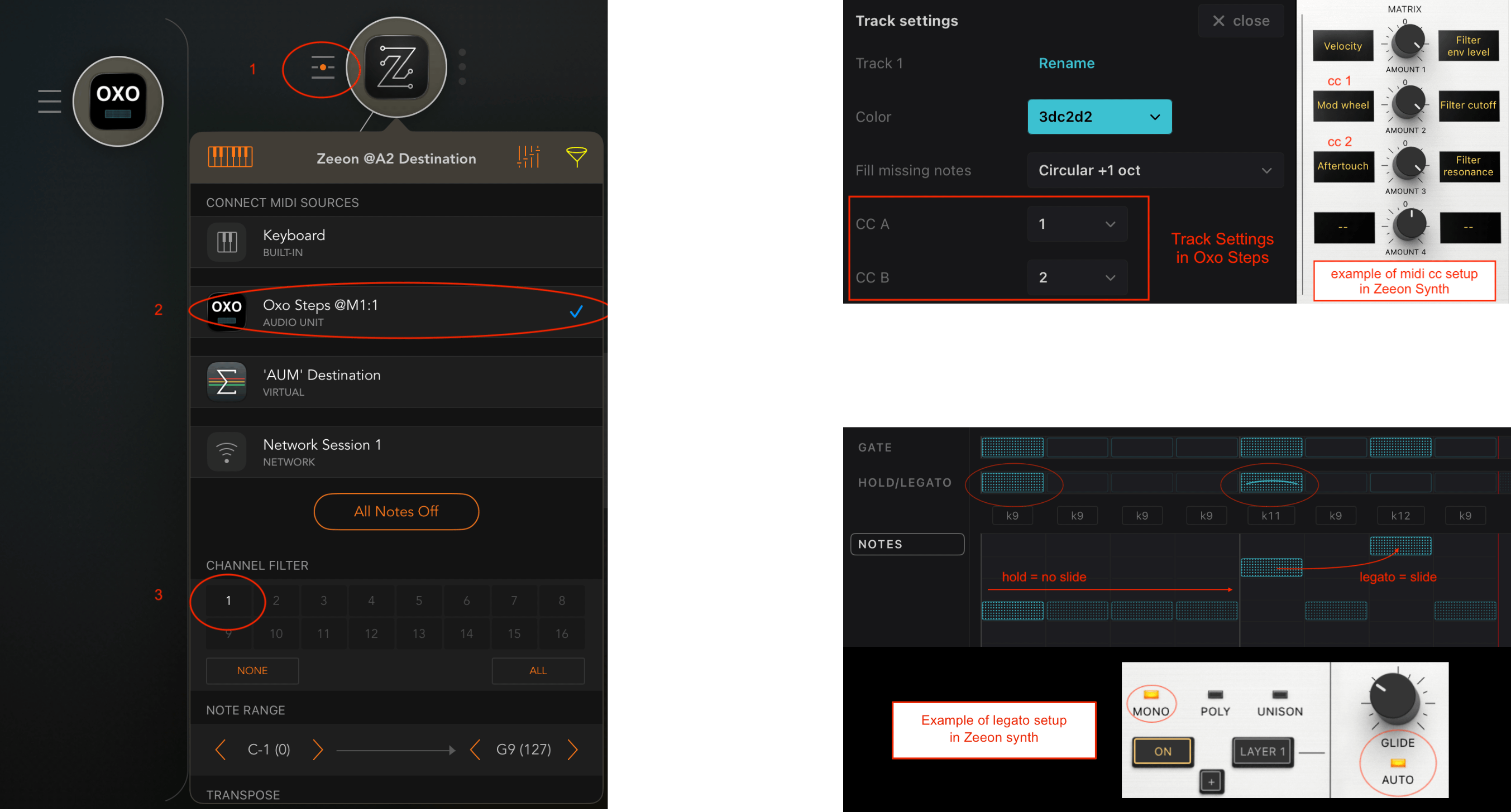Increase the C-1 lower note range arrow
Viewport: 1511px width, 812px height.
click(x=317, y=749)
